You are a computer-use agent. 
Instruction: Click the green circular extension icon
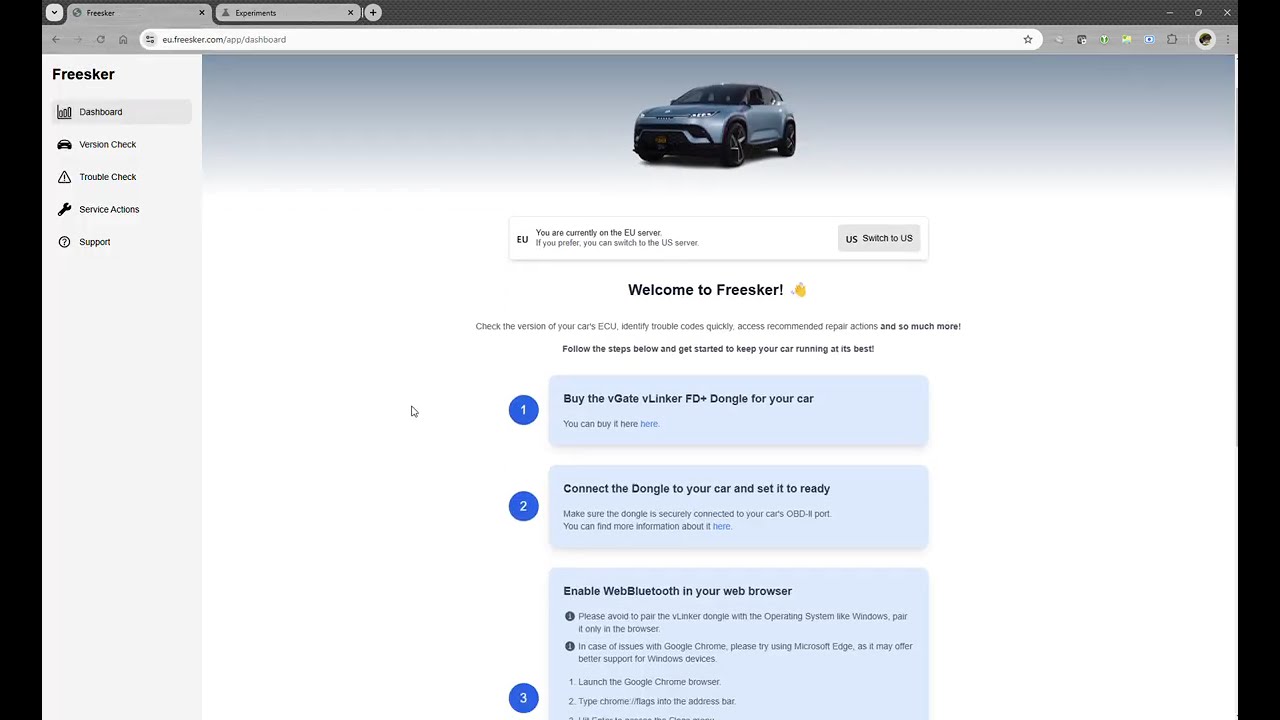tap(1104, 39)
